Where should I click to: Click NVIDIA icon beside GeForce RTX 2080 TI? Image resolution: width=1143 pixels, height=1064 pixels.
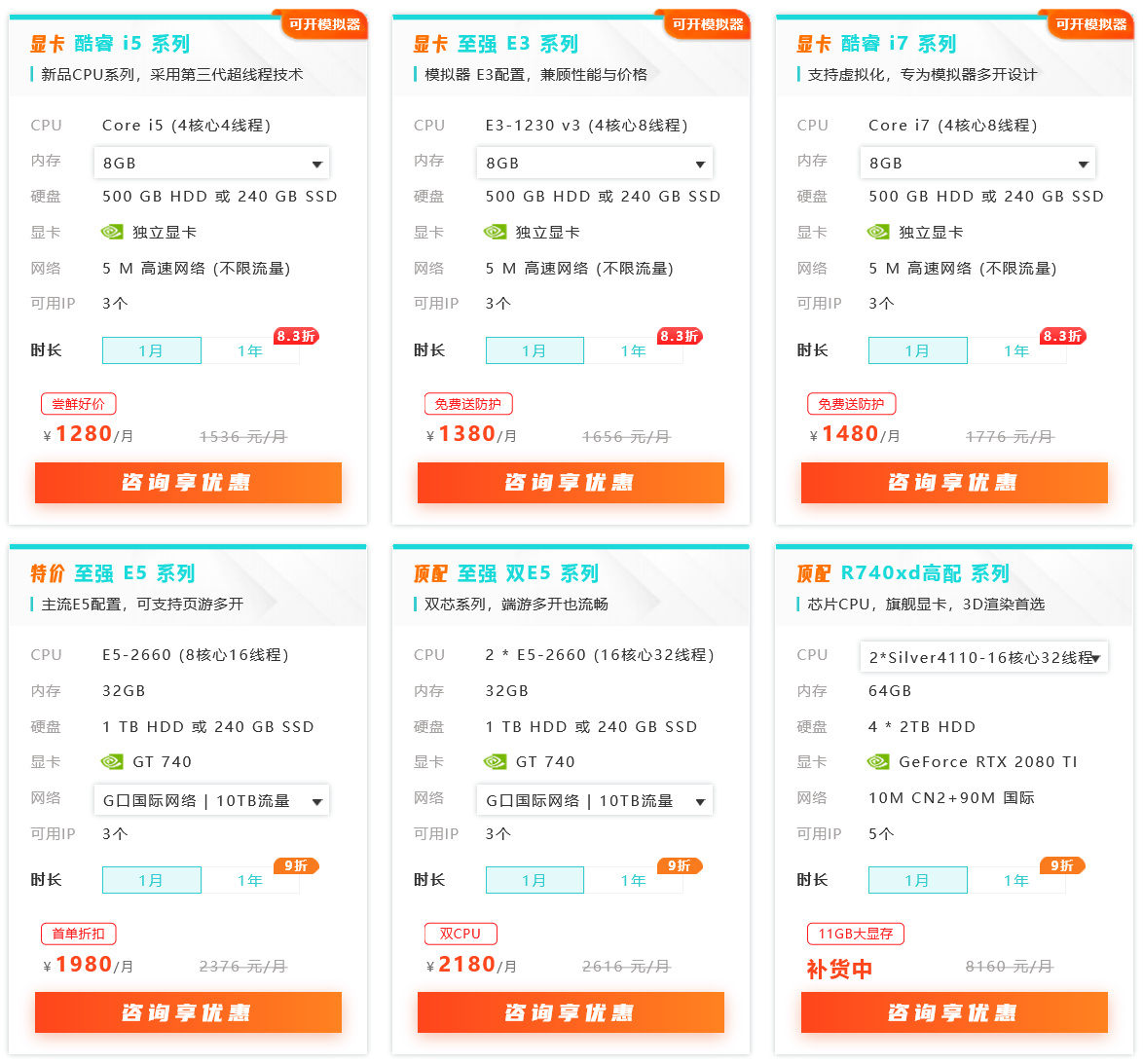coord(878,762)
